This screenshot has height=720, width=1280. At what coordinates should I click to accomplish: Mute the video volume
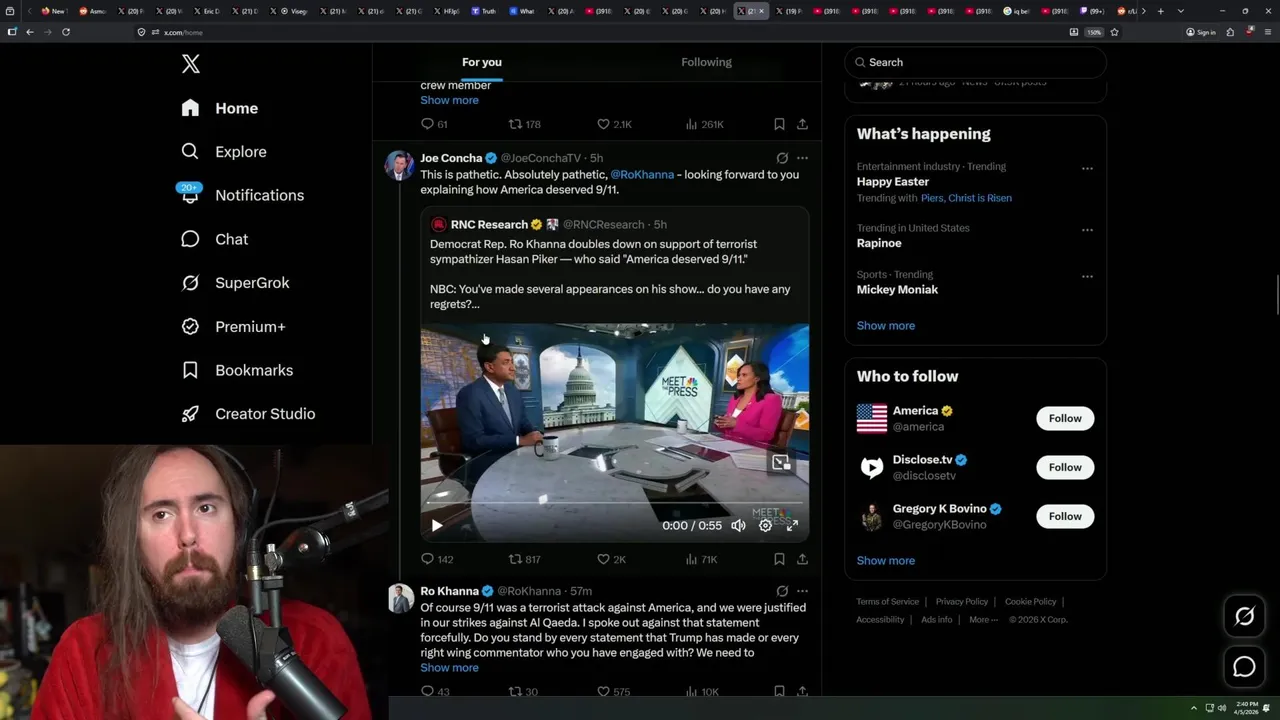click(738, 525)
